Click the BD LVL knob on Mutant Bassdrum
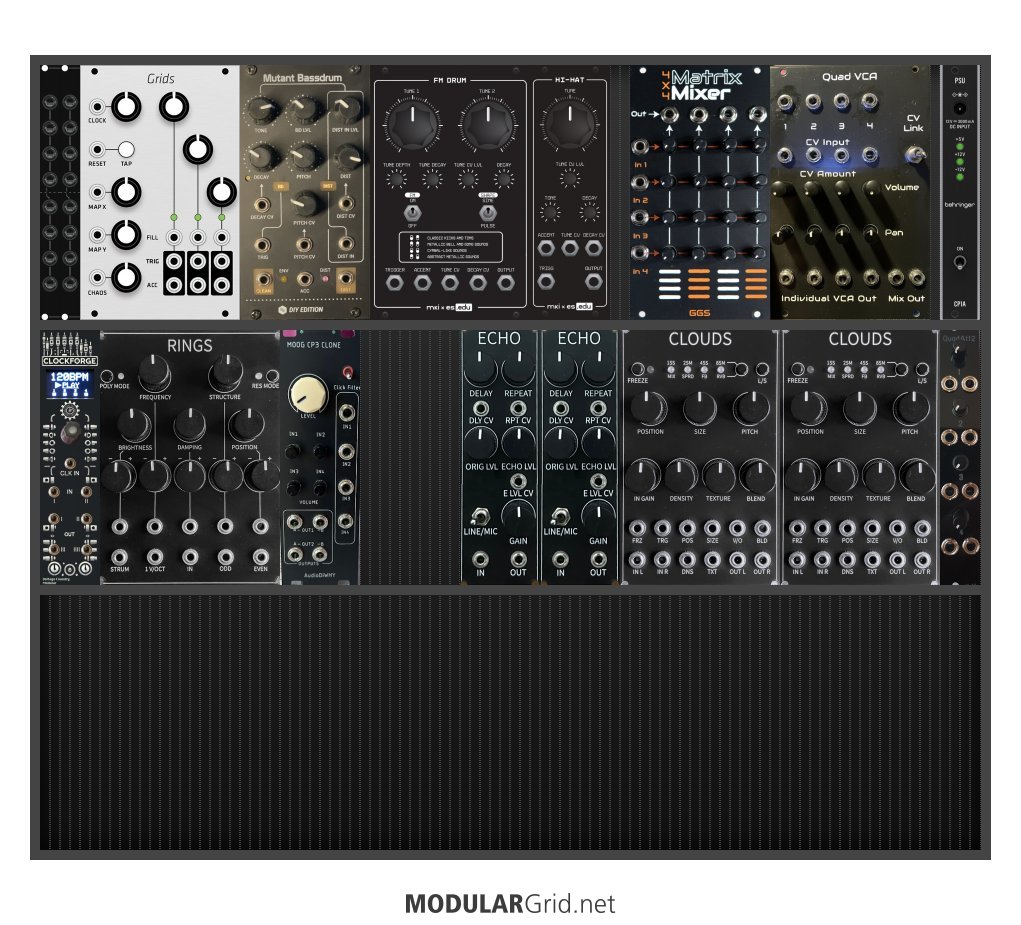The image size is (1021, 925). [x=304, y=111]
